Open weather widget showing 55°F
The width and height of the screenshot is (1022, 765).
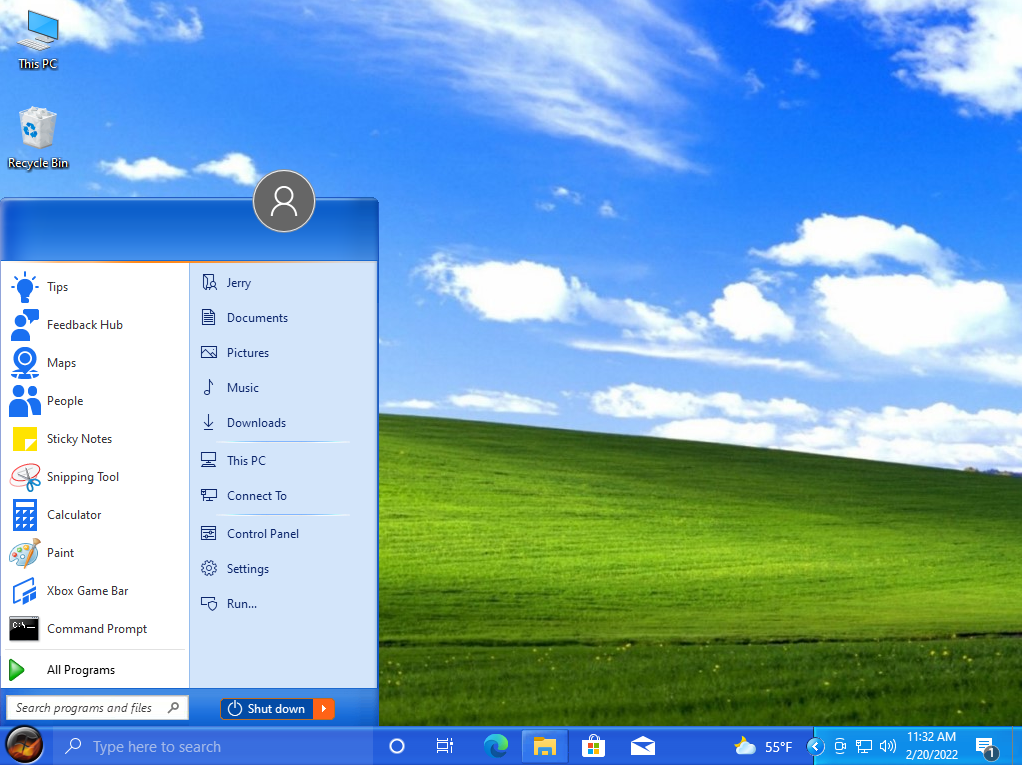point(763,747)
